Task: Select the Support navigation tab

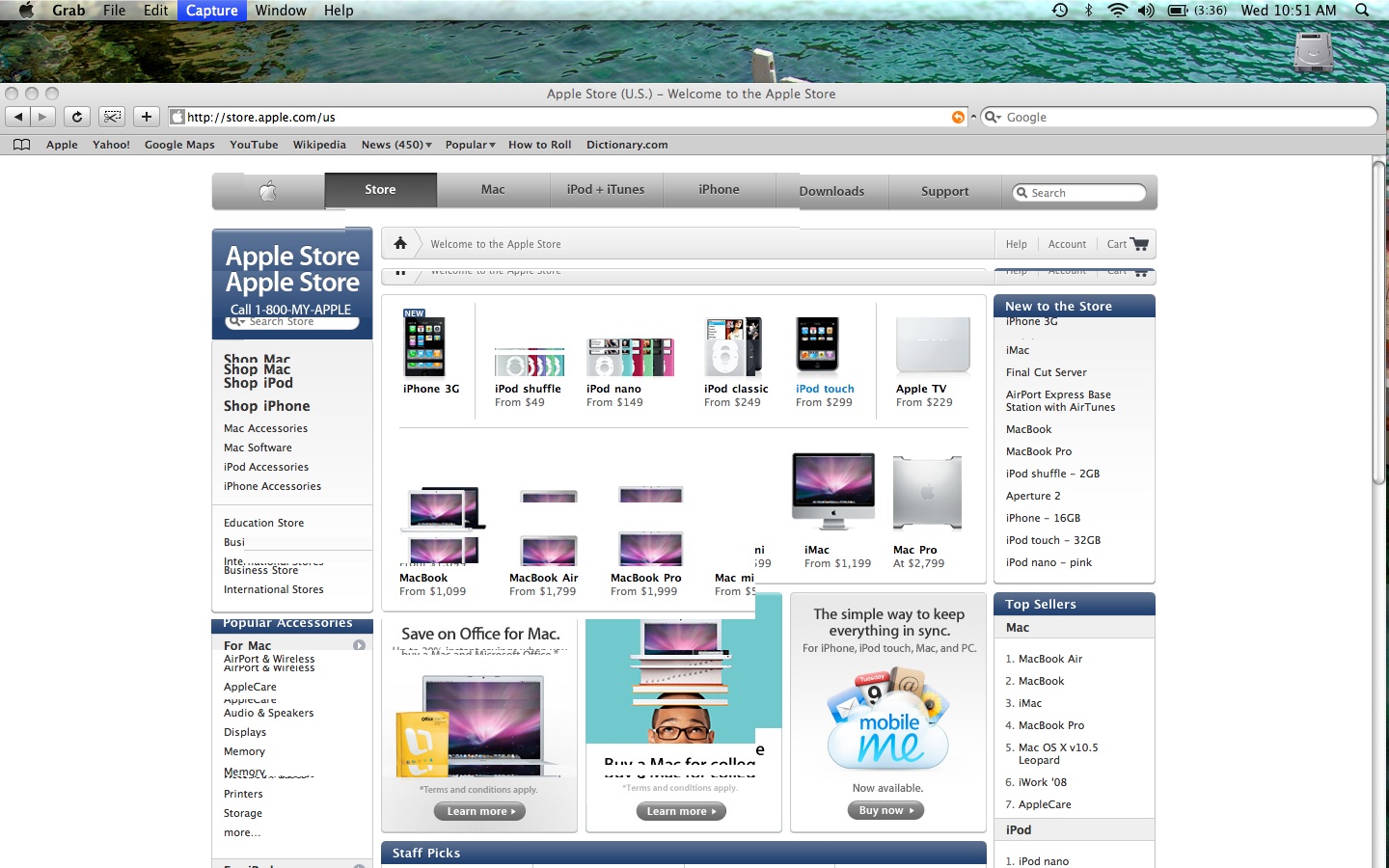Action: [944, 191]
